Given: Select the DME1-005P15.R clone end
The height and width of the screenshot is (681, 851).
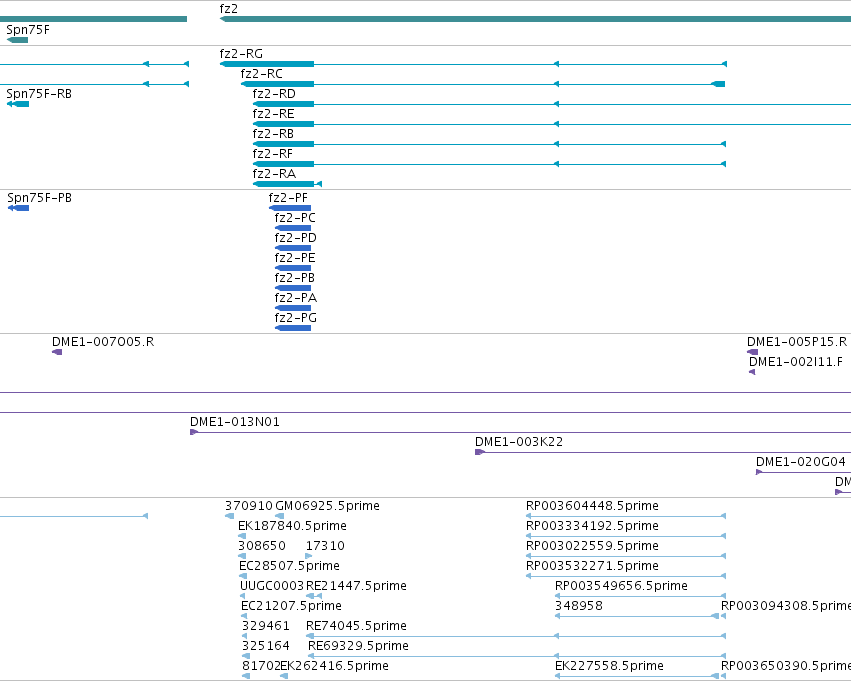Looking at the screenshot, I should [752, 352].
